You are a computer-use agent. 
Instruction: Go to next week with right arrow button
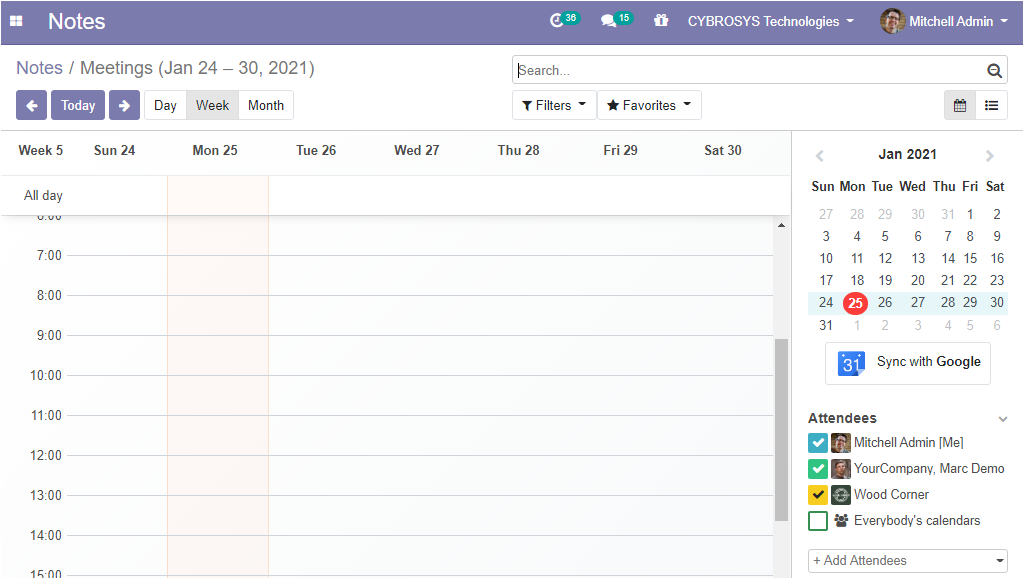[x=124, y=105]
